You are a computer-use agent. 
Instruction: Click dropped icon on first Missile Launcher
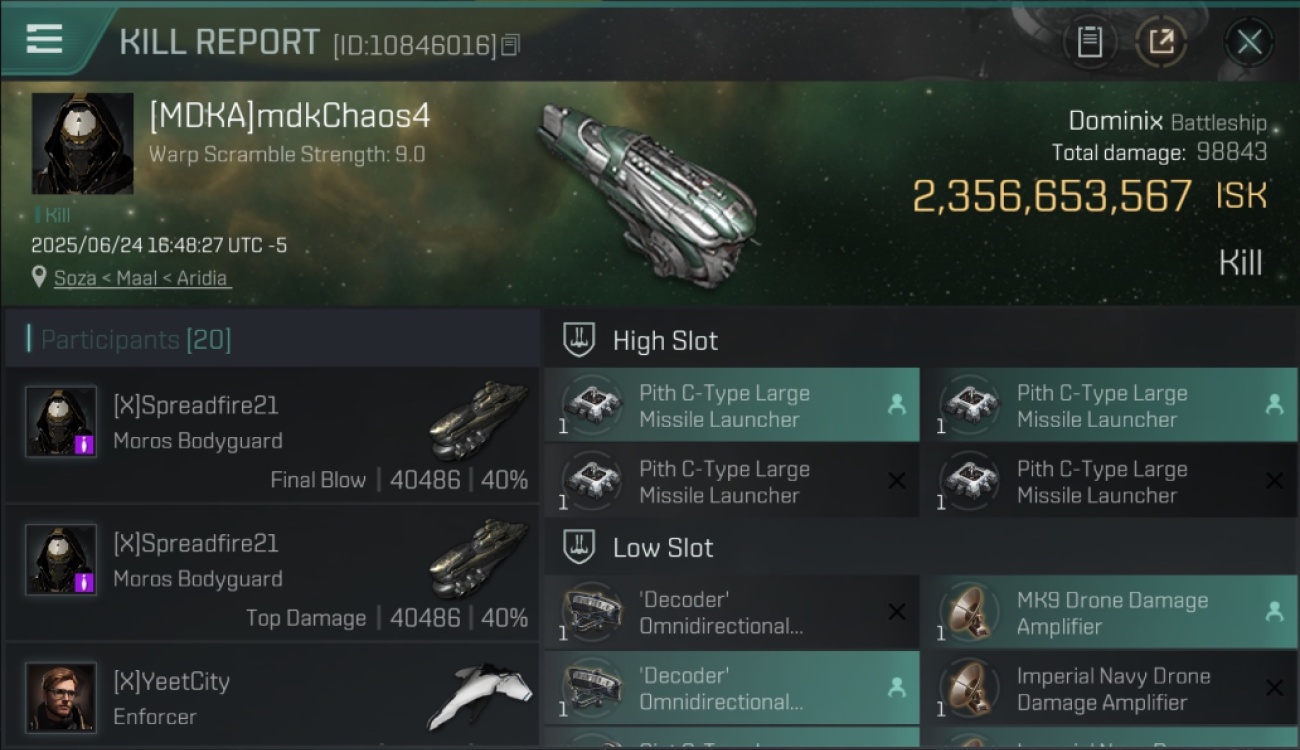[896, 404]
